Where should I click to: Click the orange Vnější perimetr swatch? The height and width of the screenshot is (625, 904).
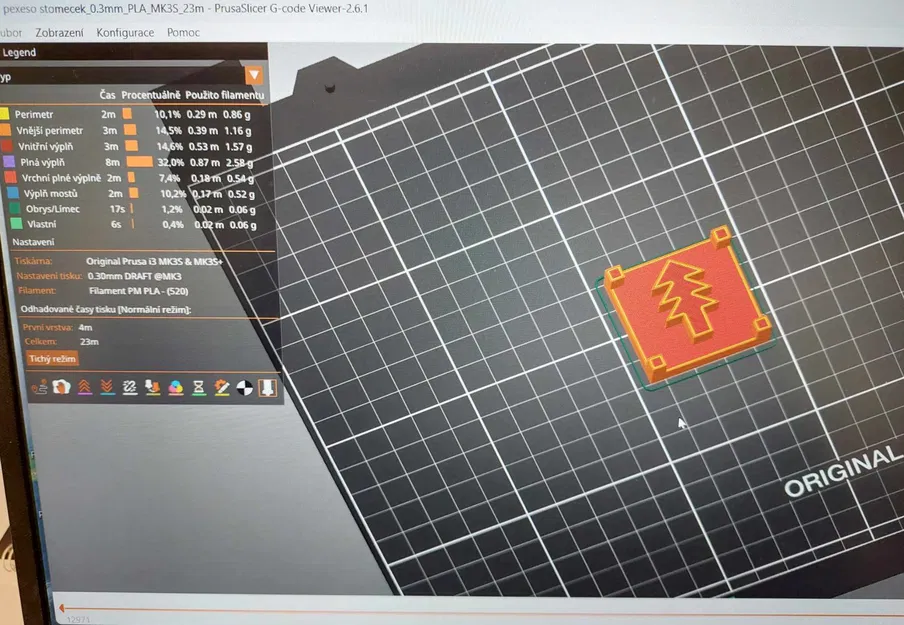(x=5, y=130)
